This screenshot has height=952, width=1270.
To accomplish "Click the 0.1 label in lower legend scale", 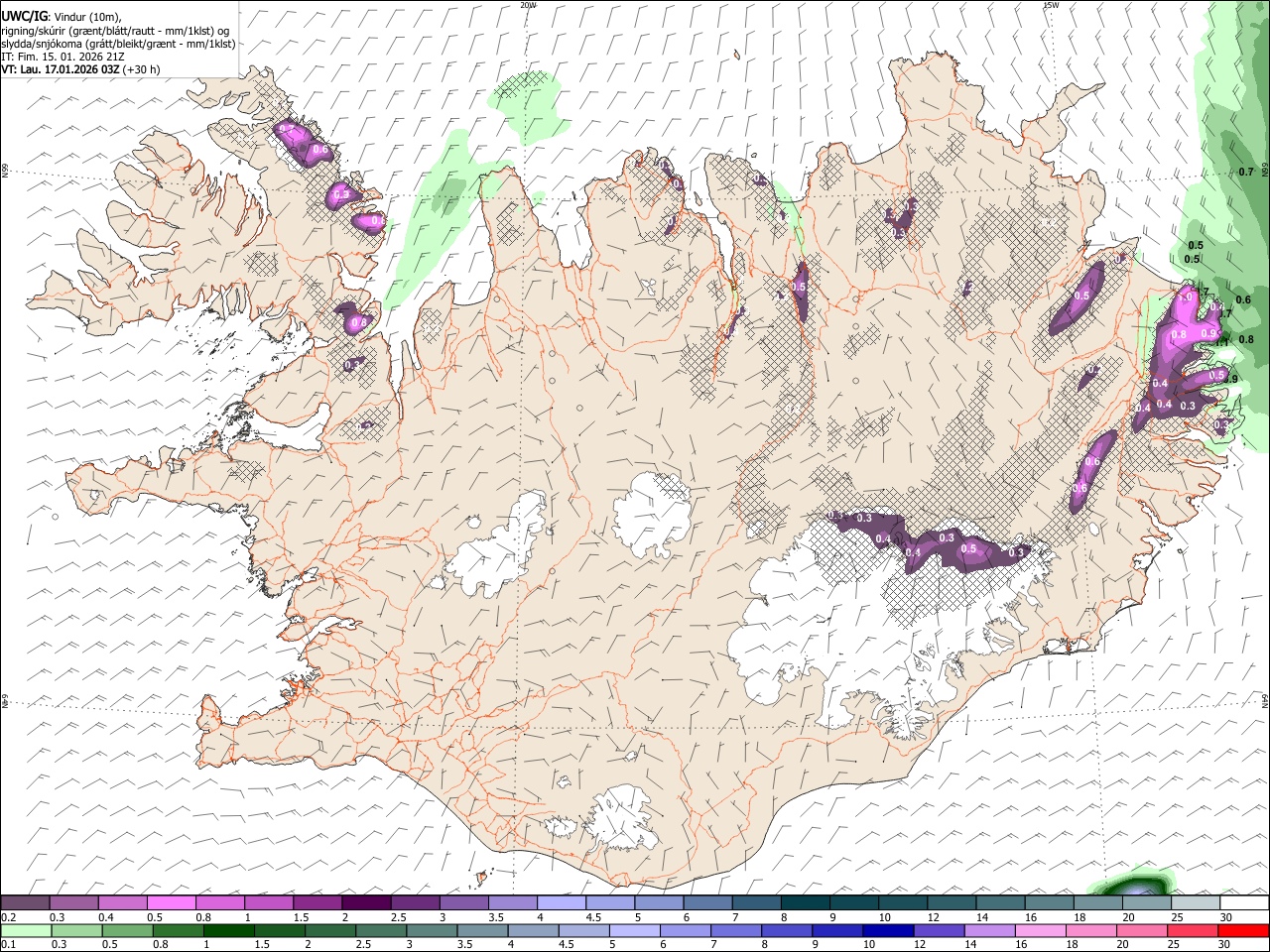I will click(x=7, y=944).
